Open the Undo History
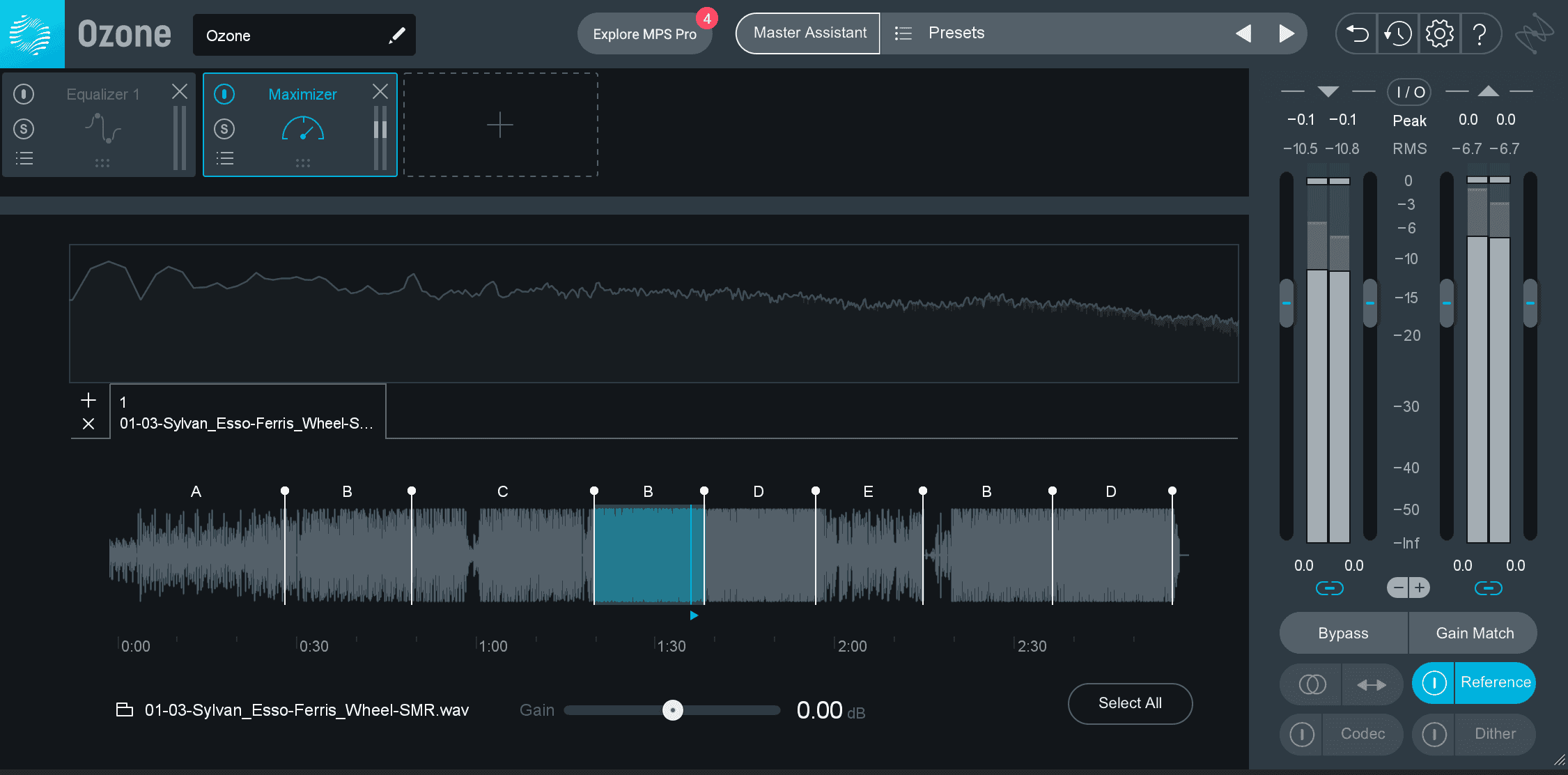The height and width of the screenshot is (775, 1568). 1397,33
